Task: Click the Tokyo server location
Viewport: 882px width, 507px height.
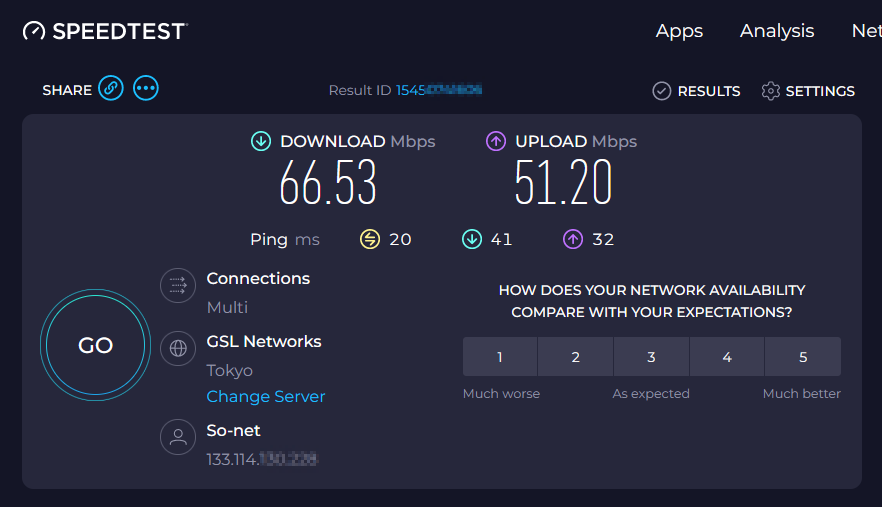Action: pyautogui.click(x=230, y=371)
